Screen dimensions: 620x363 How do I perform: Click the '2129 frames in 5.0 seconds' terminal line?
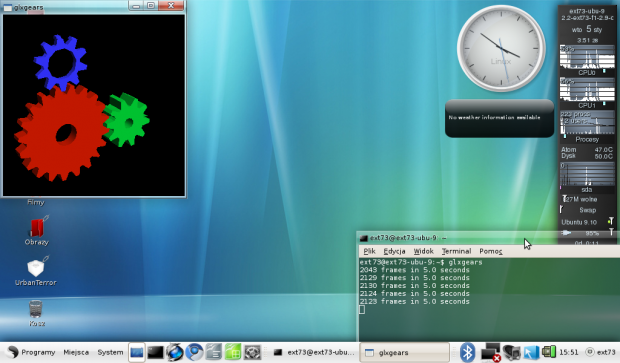click(x=414, y=278)
